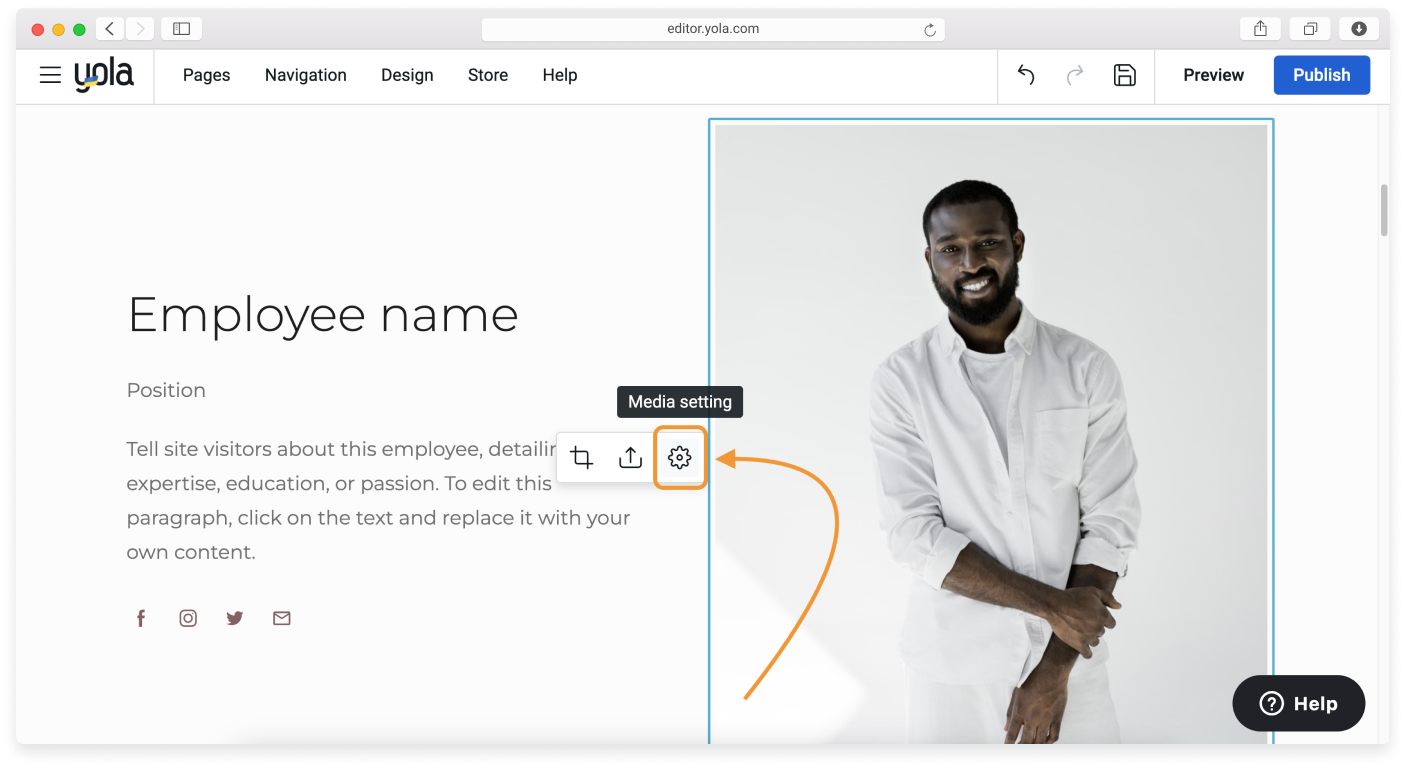This screenshot has width=1406, height=768.
Task: Click the email envelope icon
Action: point(281,617)
